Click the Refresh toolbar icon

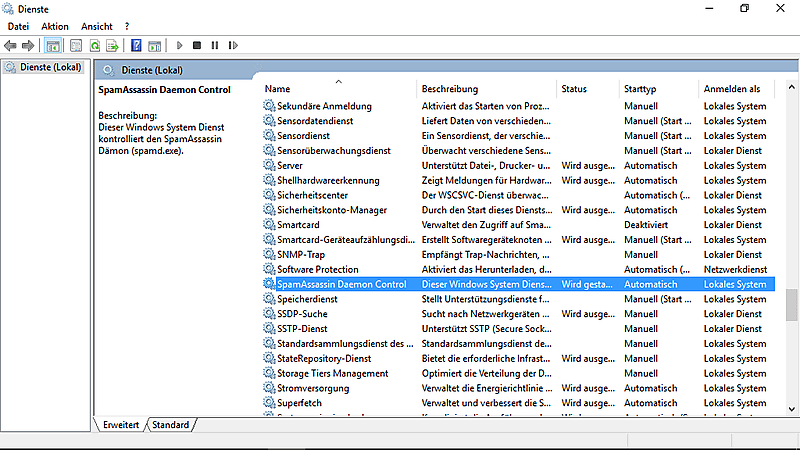click(95, 46)
